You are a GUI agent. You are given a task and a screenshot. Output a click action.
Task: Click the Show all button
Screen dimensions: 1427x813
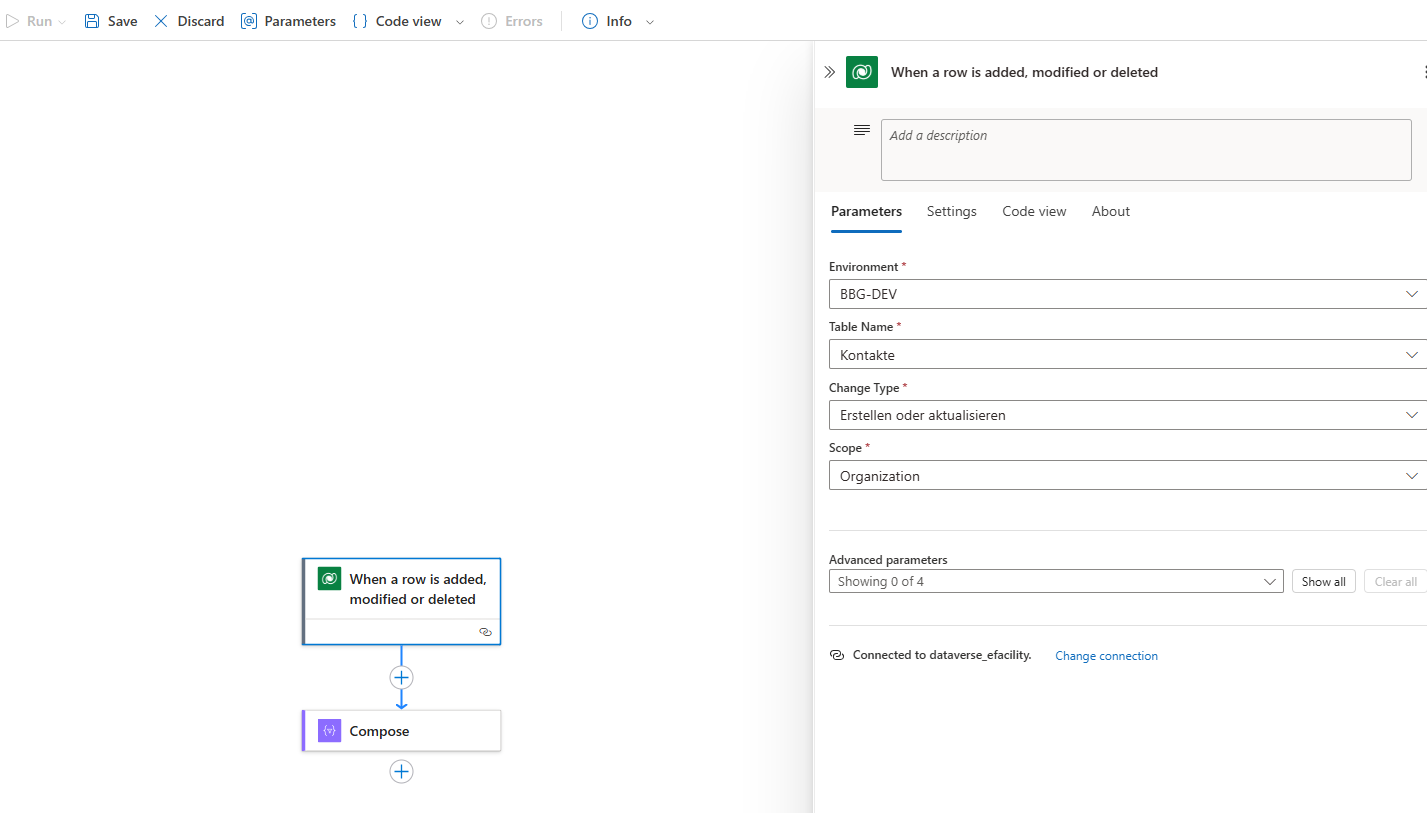pos(1323,581)
